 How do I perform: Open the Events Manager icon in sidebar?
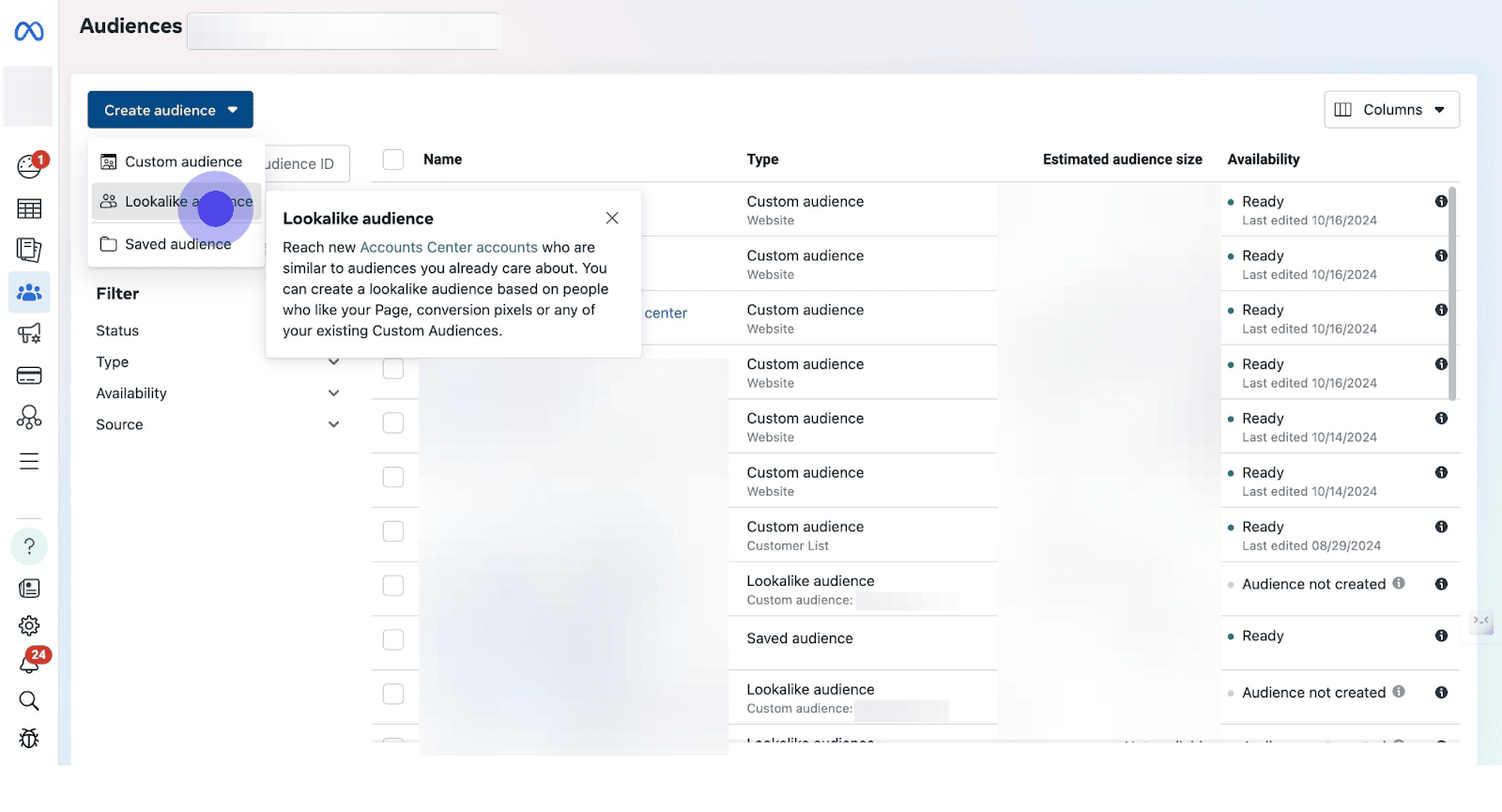click(x=29, y=417)
